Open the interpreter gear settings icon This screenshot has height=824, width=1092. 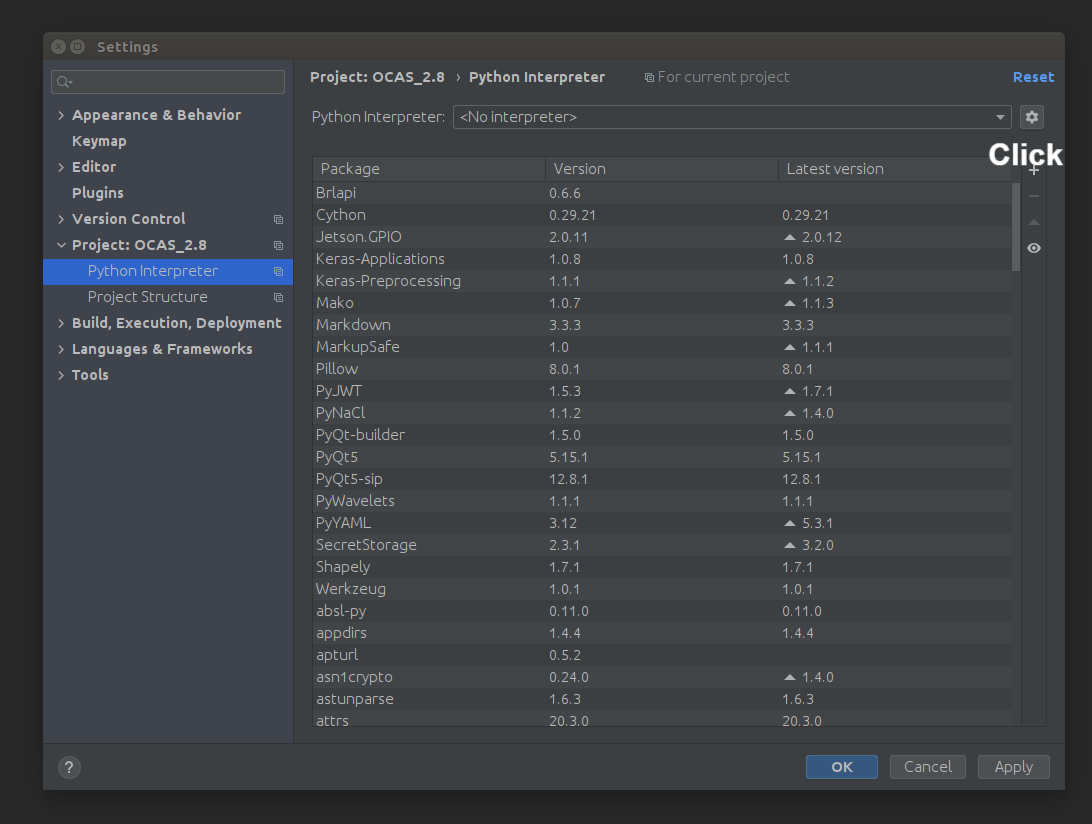(x=1031, y=117)
